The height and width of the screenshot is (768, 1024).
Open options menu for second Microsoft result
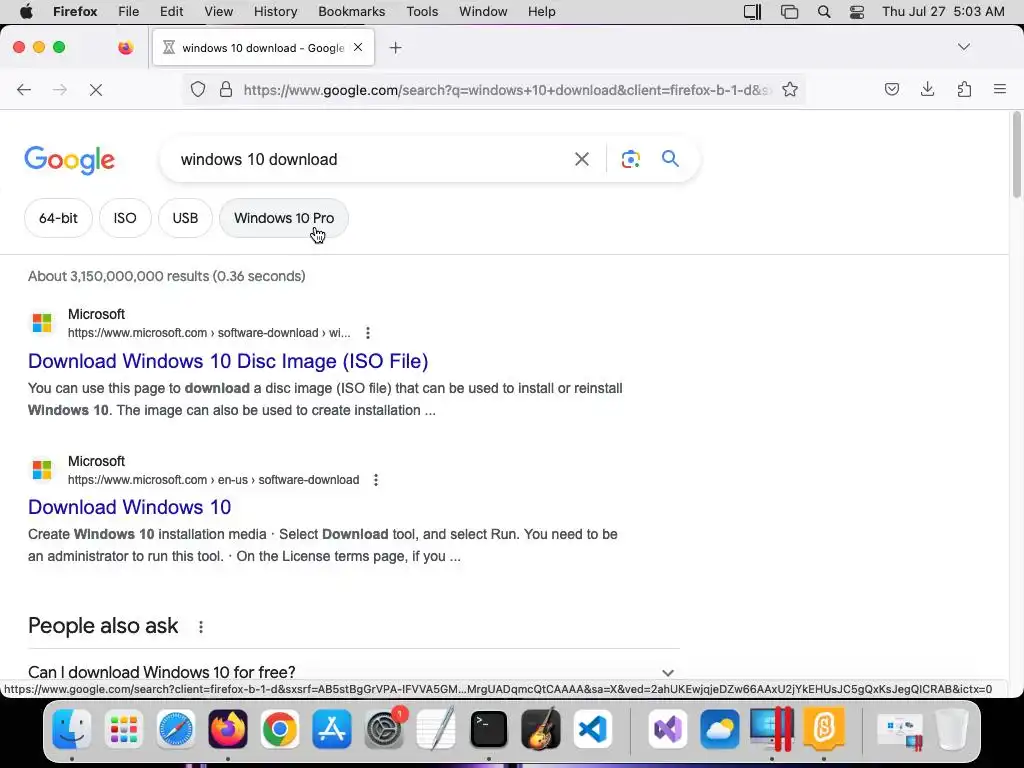(x=376, y=480)
